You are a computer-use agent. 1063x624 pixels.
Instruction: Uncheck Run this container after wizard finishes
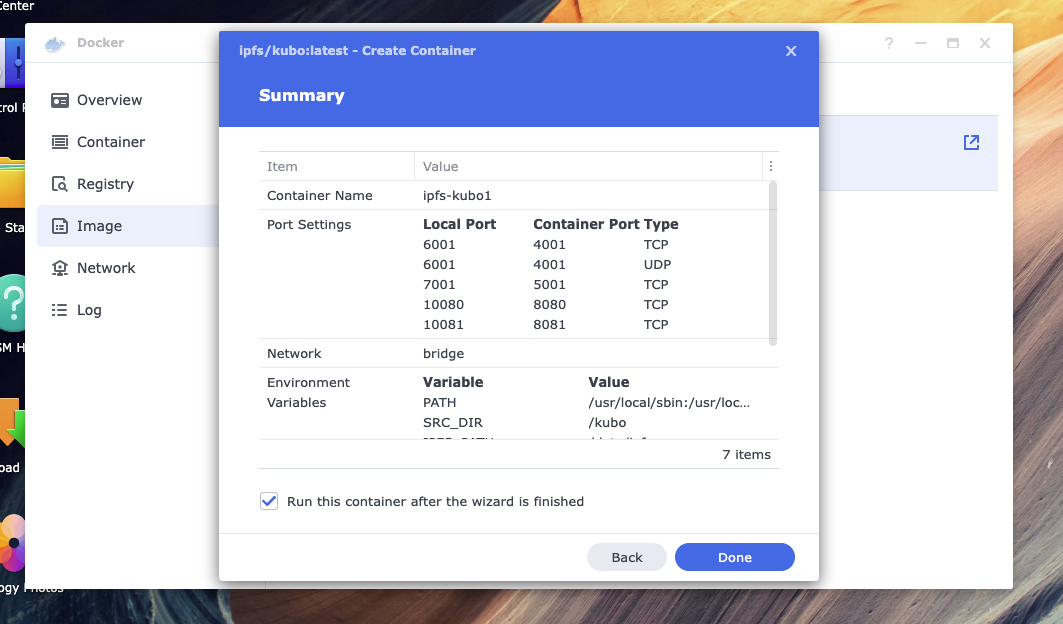269,501
